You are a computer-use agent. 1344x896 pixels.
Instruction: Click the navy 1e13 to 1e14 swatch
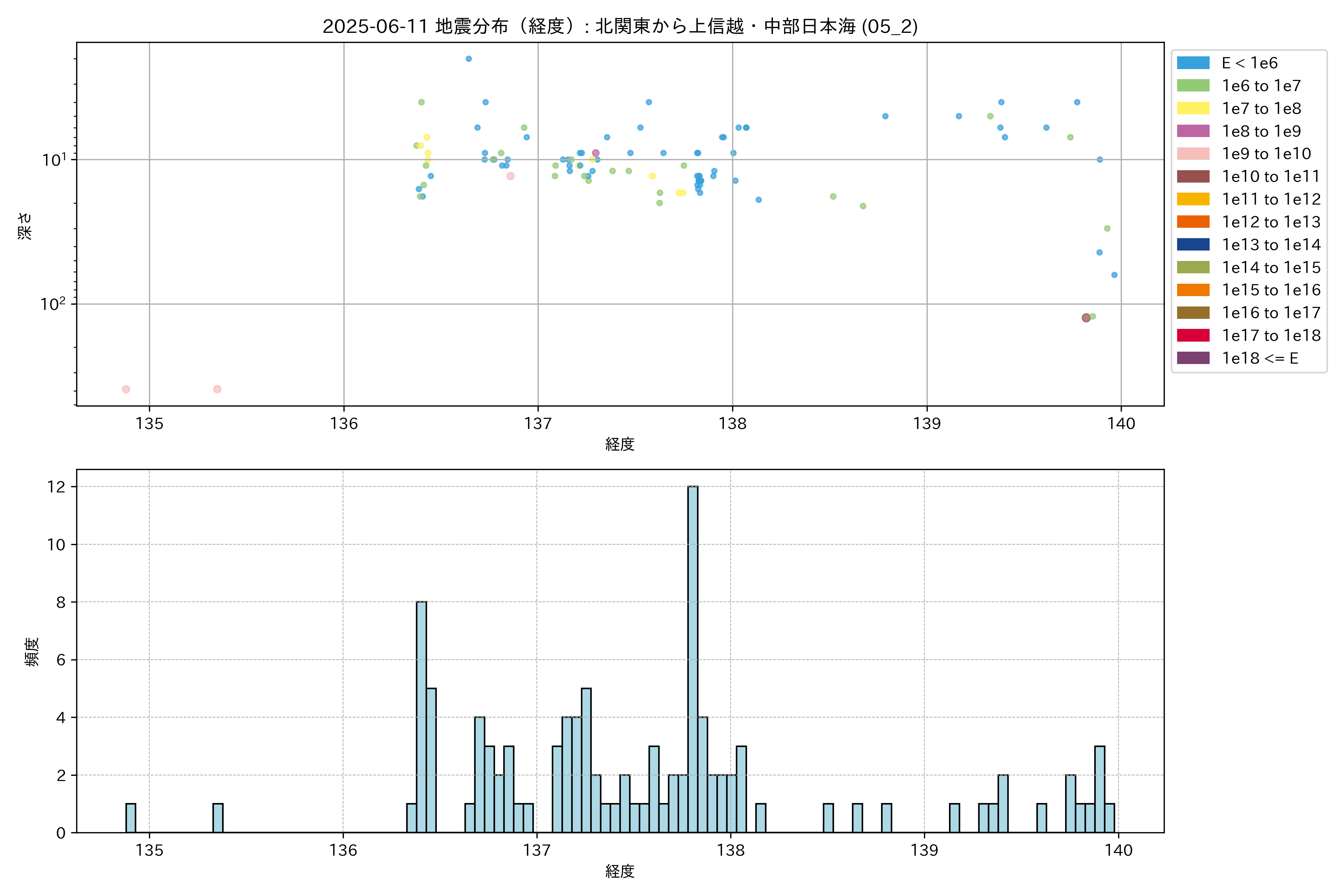coord(1192,245)
